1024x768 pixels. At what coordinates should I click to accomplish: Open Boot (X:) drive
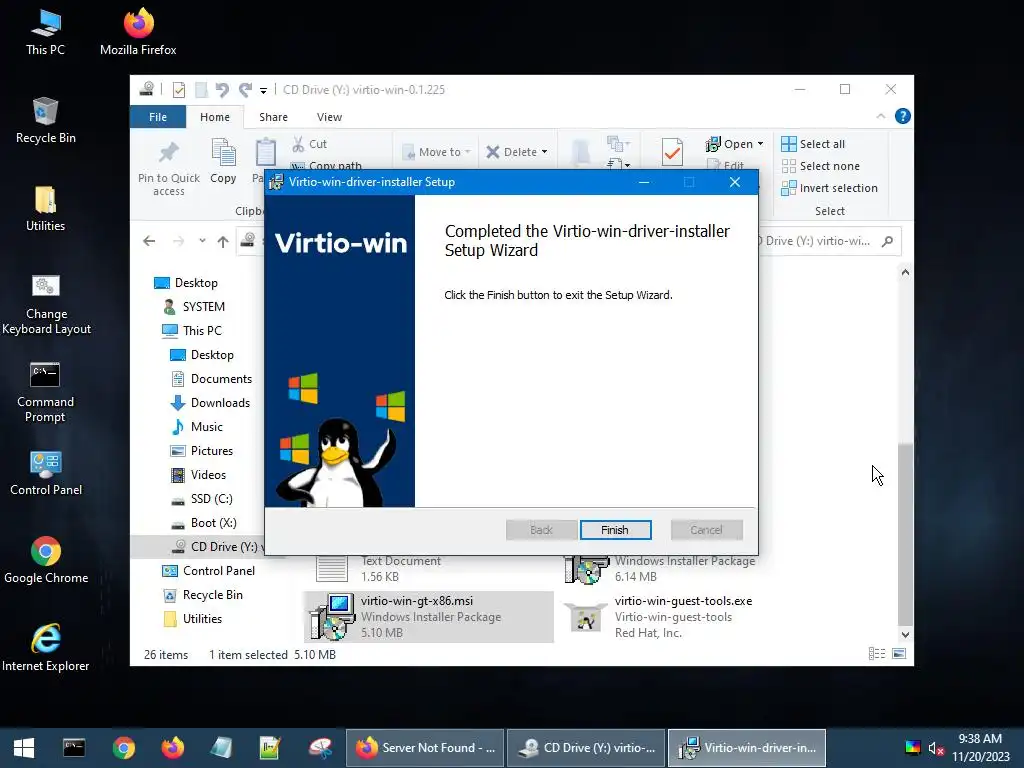coord(203,523)
